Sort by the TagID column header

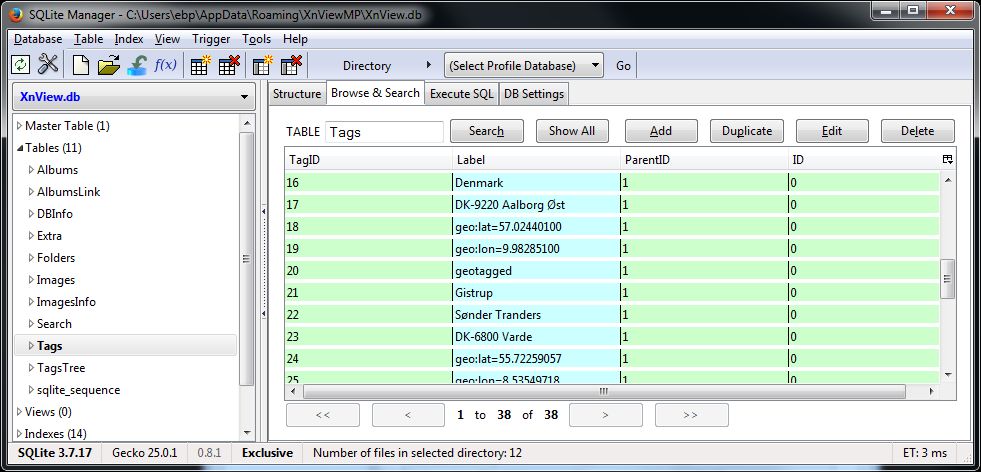[368, 160]
